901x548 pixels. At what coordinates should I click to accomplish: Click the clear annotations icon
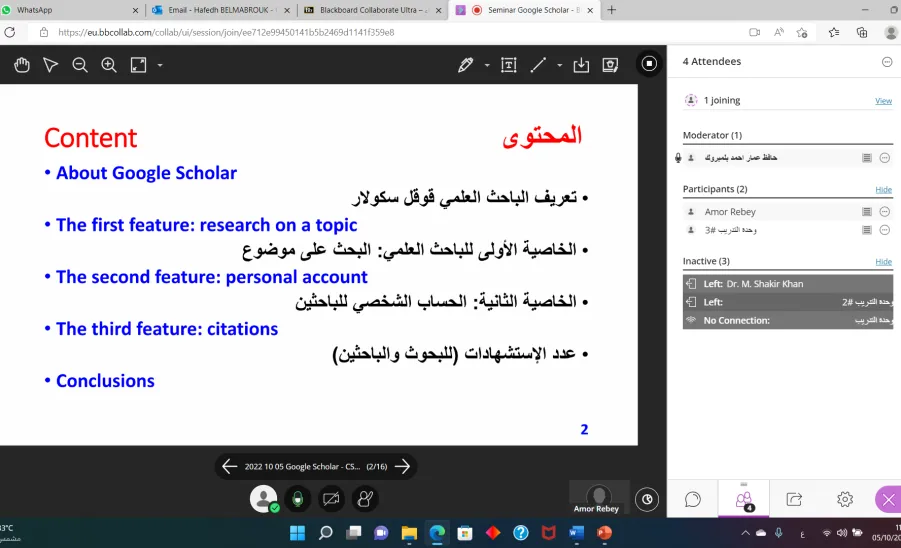(610, 65)
